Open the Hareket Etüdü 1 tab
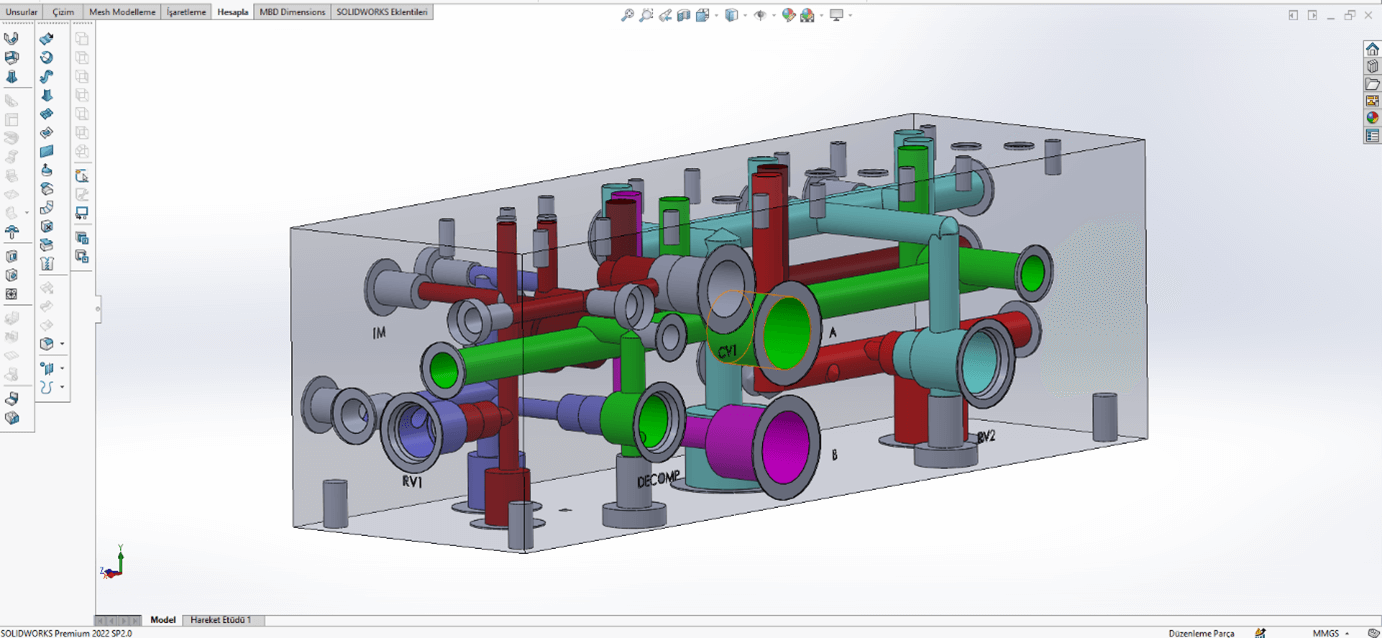The image size is (1382, 638). [x=221, y=620]
